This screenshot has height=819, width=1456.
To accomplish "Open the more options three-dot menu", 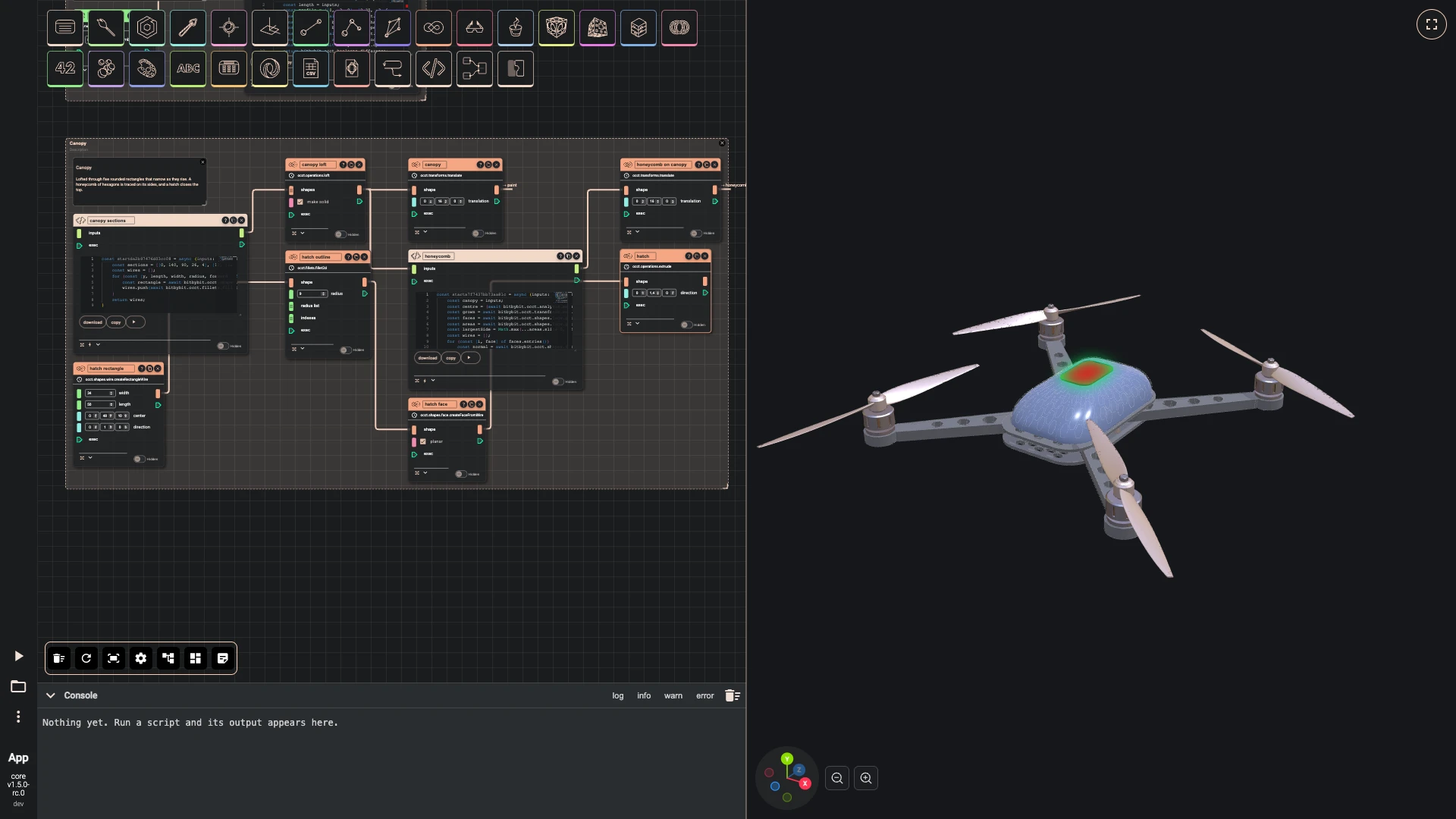I will click(x=18, y=717).
